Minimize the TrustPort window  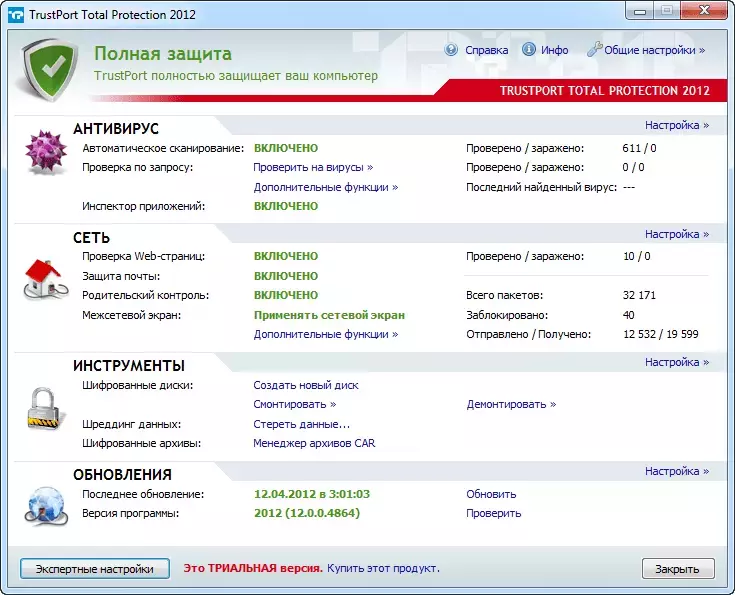tap(640, 11)
